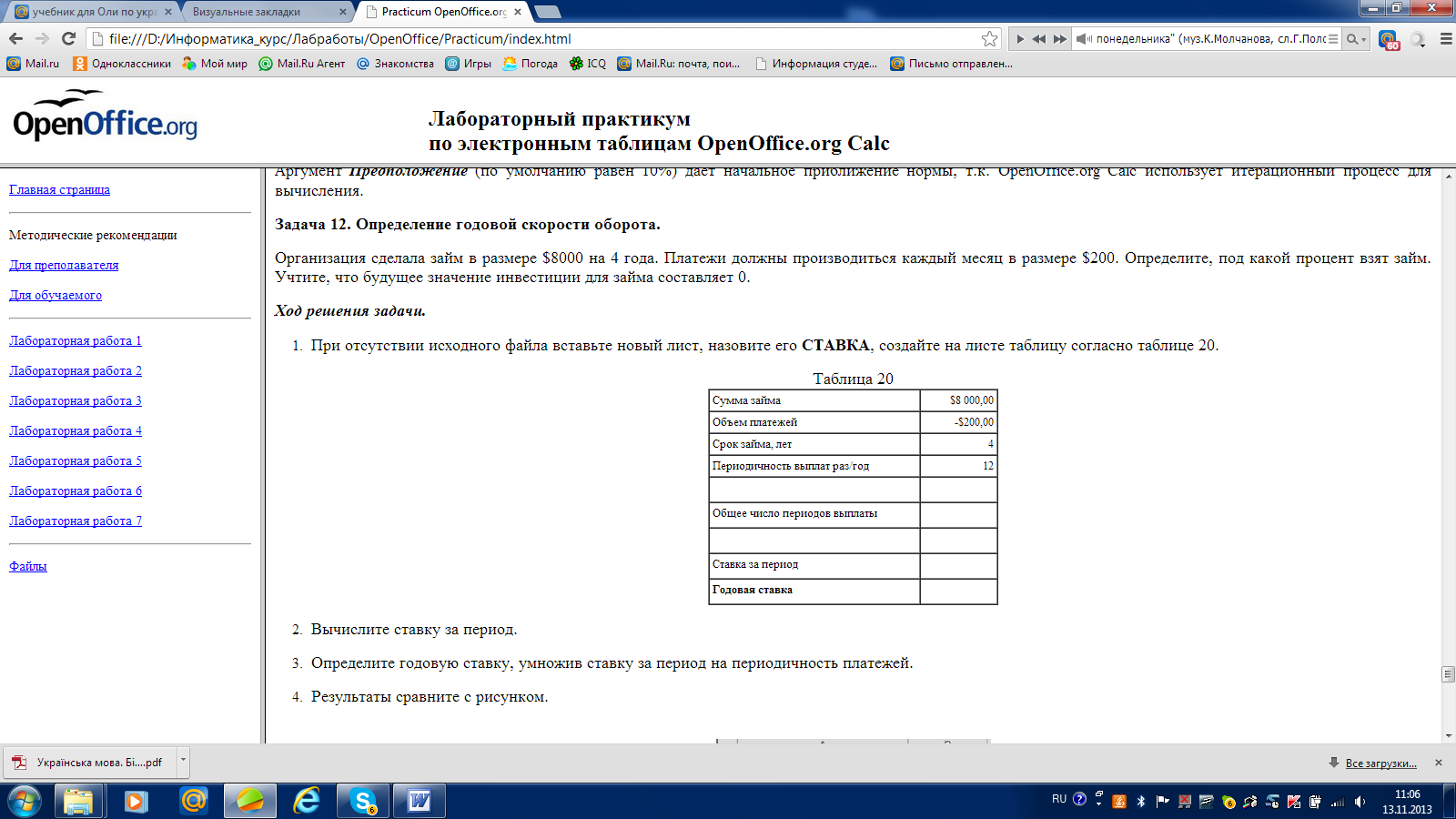This screenshot has height=819, width=1456.
Task: Mute the toolbar music player volume
Action: [x=1083, y=39]
